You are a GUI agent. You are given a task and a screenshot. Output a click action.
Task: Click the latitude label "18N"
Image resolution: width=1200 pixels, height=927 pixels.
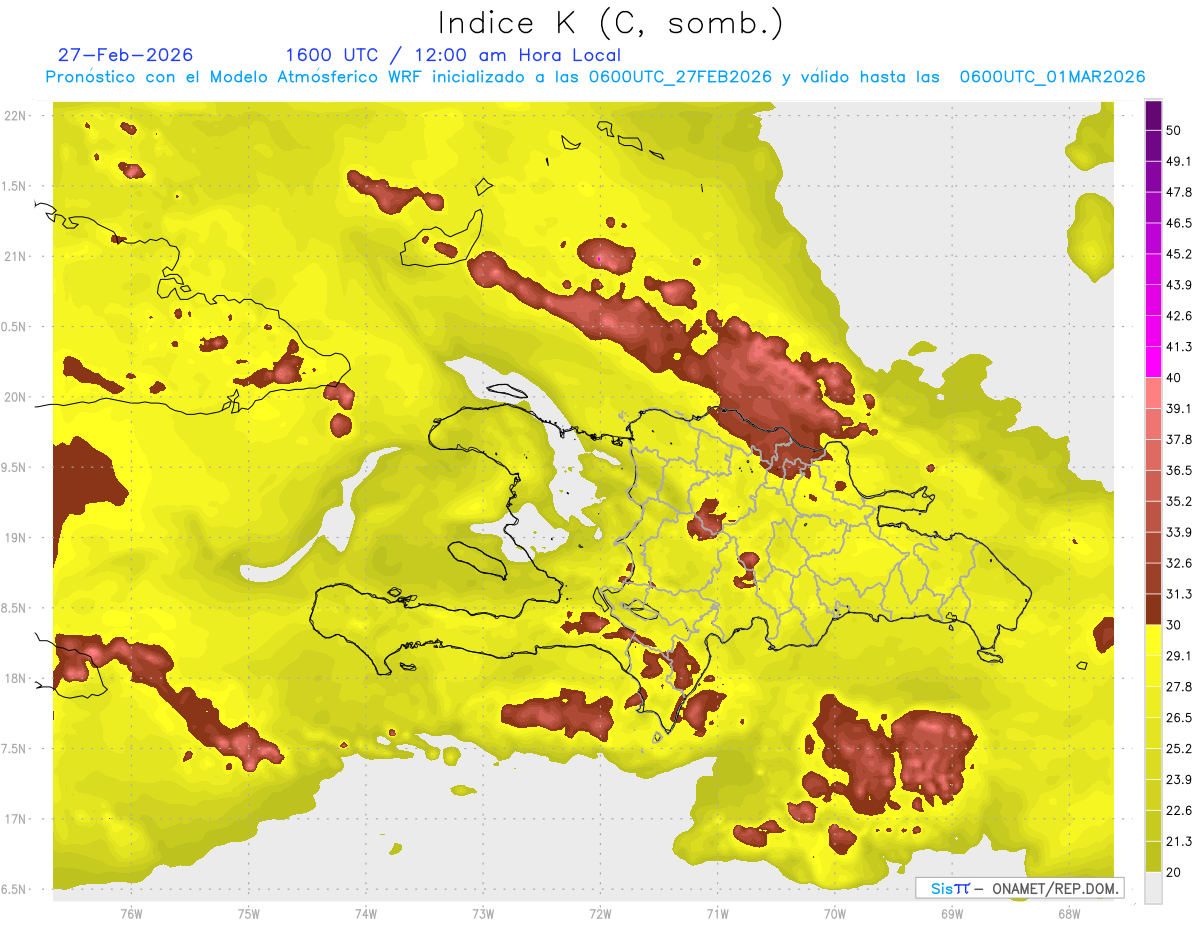coord(15,678)
